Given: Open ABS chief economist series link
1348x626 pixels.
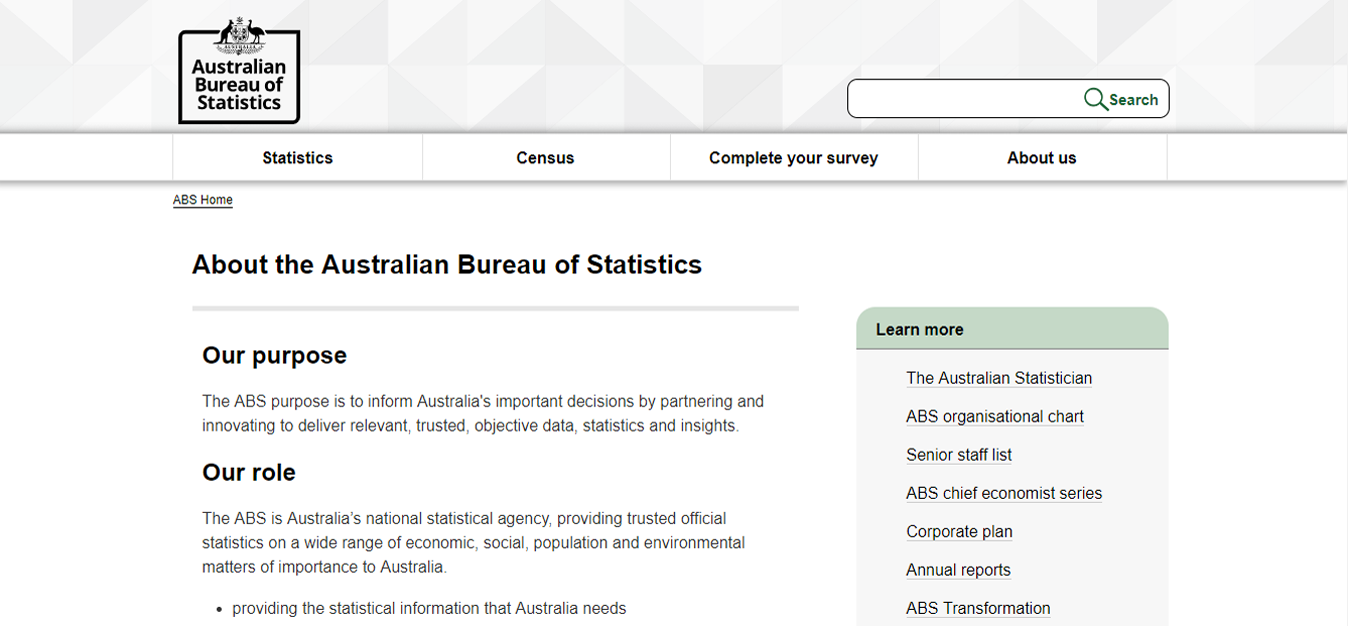Looking at the screenshot, I should 1004,493.
